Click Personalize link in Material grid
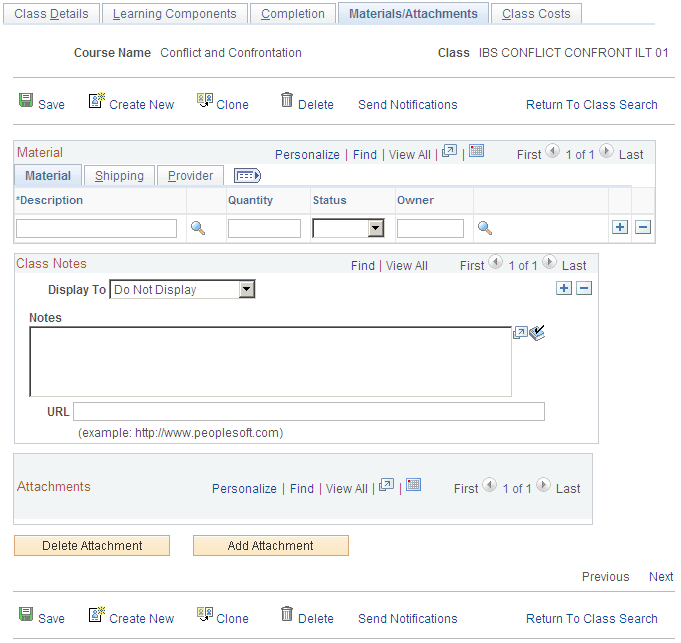The image size is (681, 643). click(x=307, y=155)
